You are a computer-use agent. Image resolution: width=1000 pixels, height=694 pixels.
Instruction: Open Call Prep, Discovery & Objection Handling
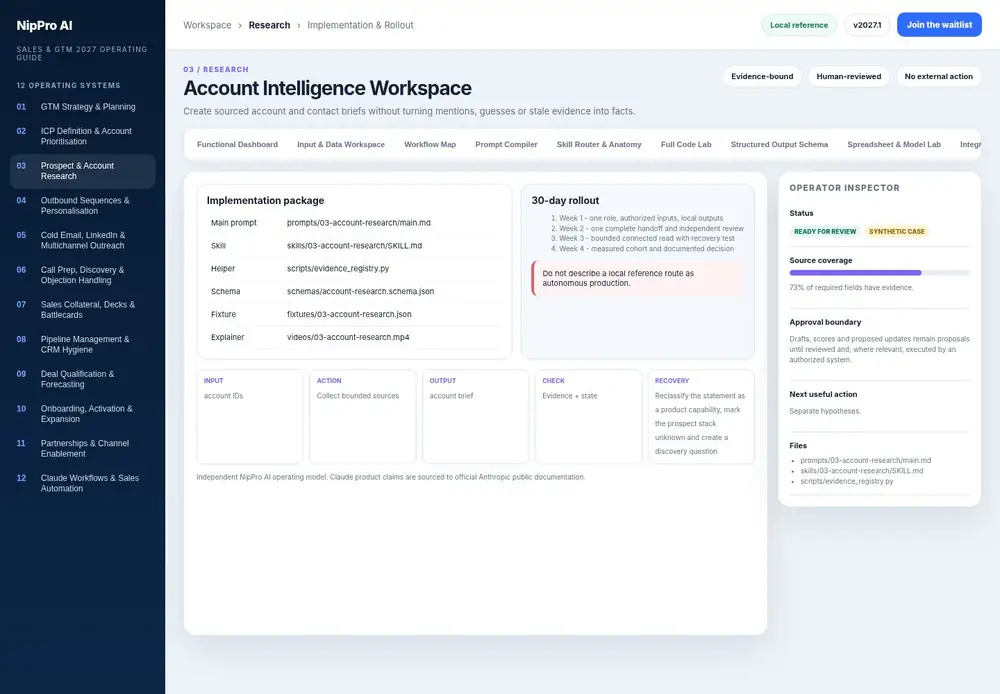(x=82, y=275)
